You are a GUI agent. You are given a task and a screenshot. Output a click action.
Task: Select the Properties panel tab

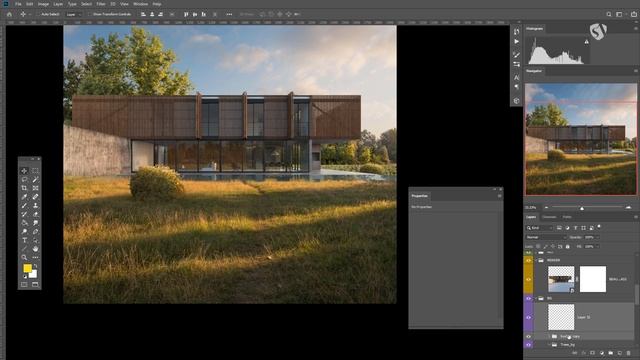coord(420,196)
